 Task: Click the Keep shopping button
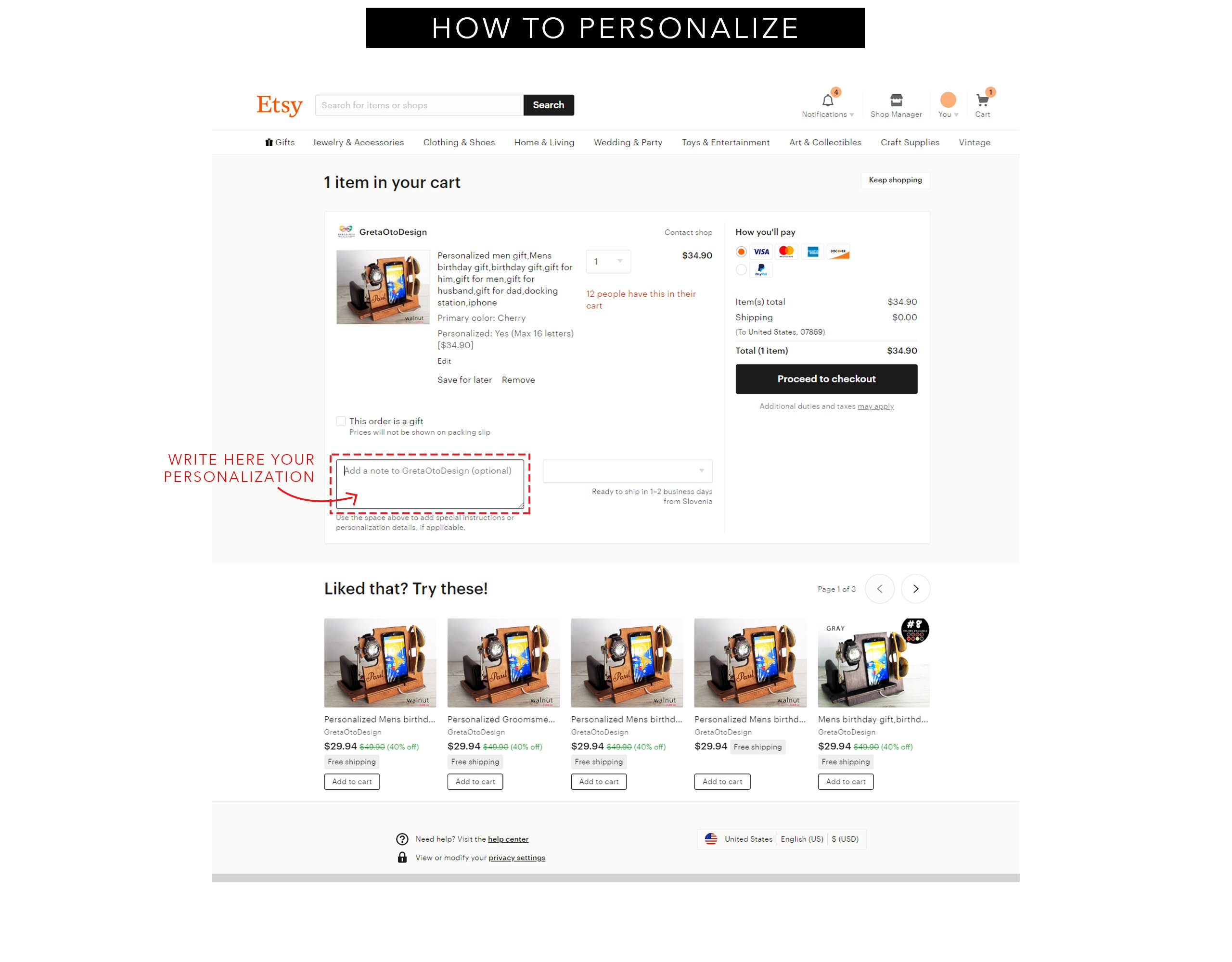click(895, 180)
